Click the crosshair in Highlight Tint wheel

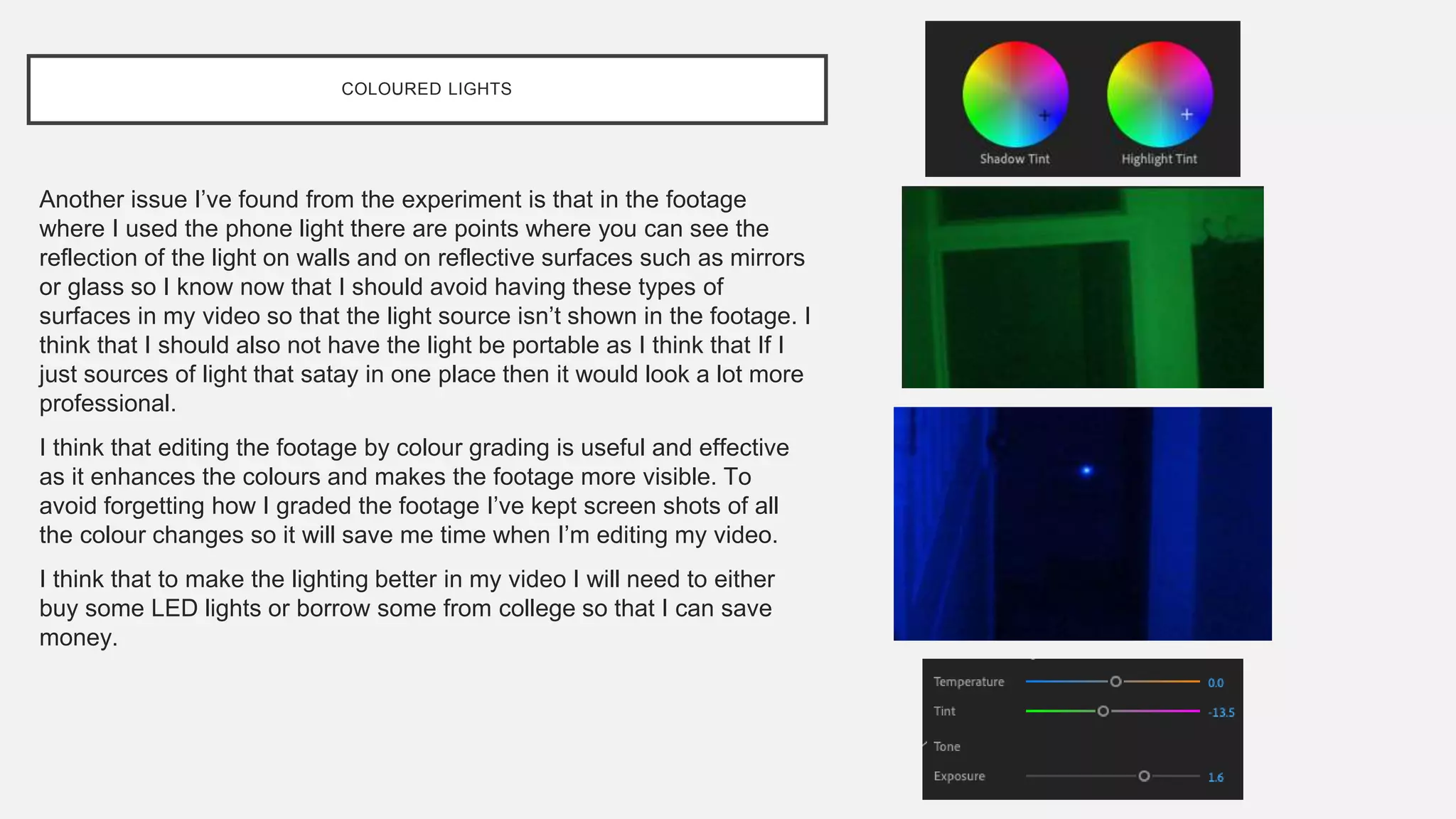click(1187, 114)
